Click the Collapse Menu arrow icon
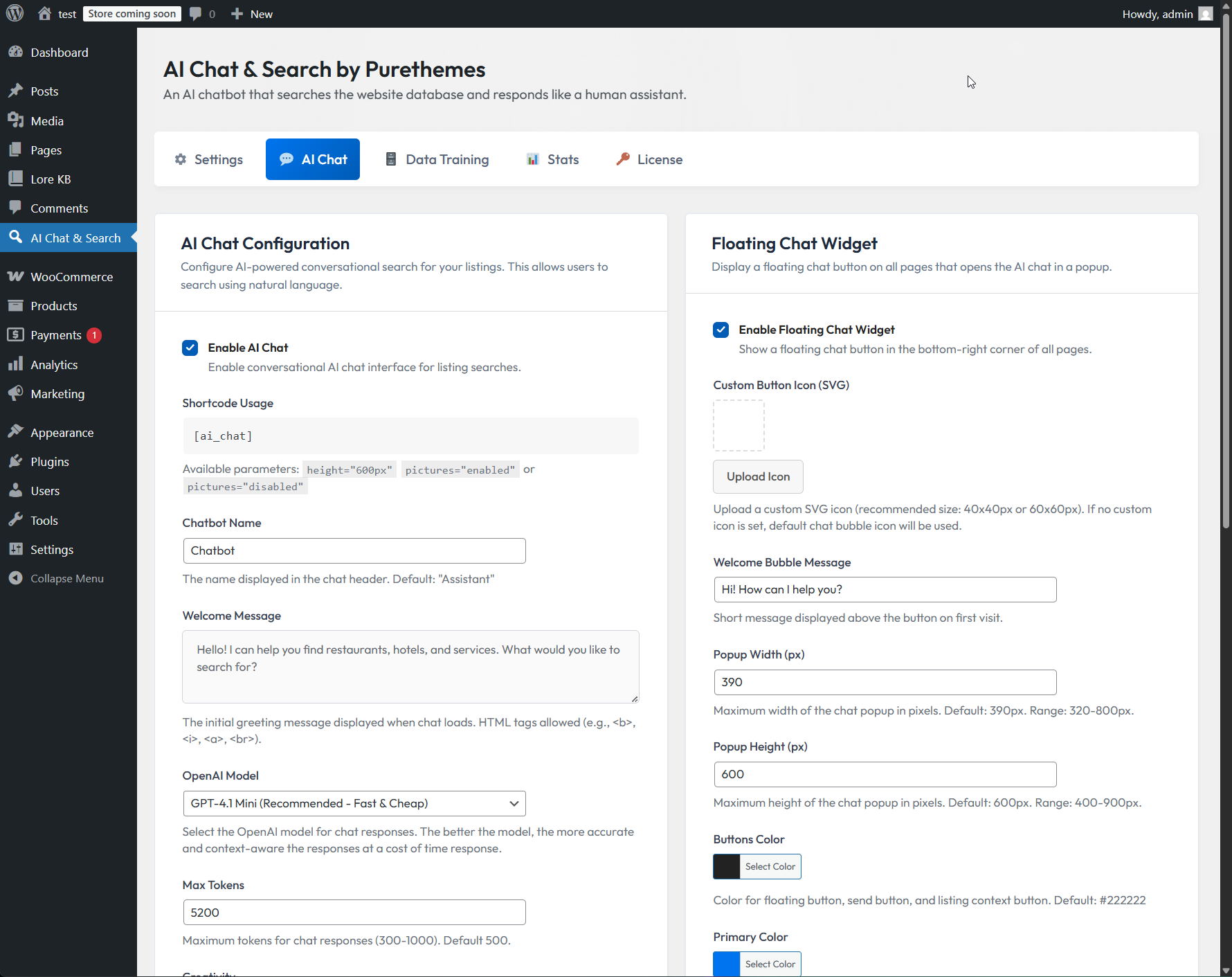The width and height of the screenshot is (1232, 977). (x=15, y=579)
